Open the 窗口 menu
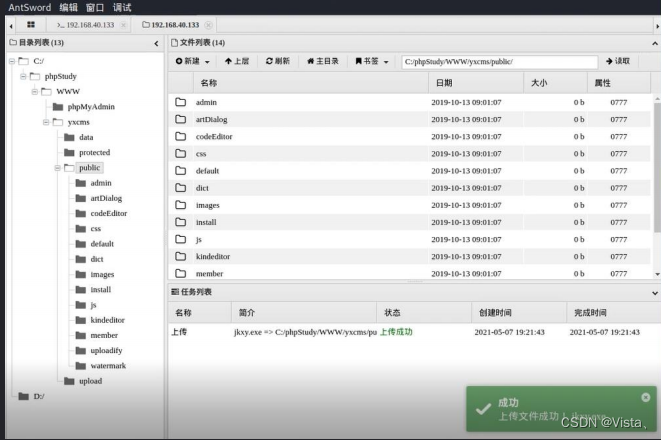This screenshot has width=661, height=440. click(x=95, y=7)
